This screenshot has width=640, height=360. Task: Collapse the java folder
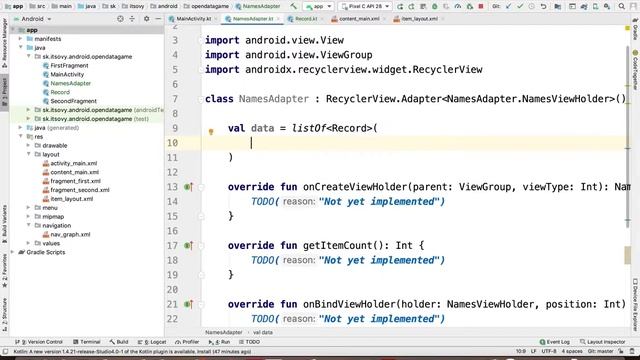click(20, 48)
